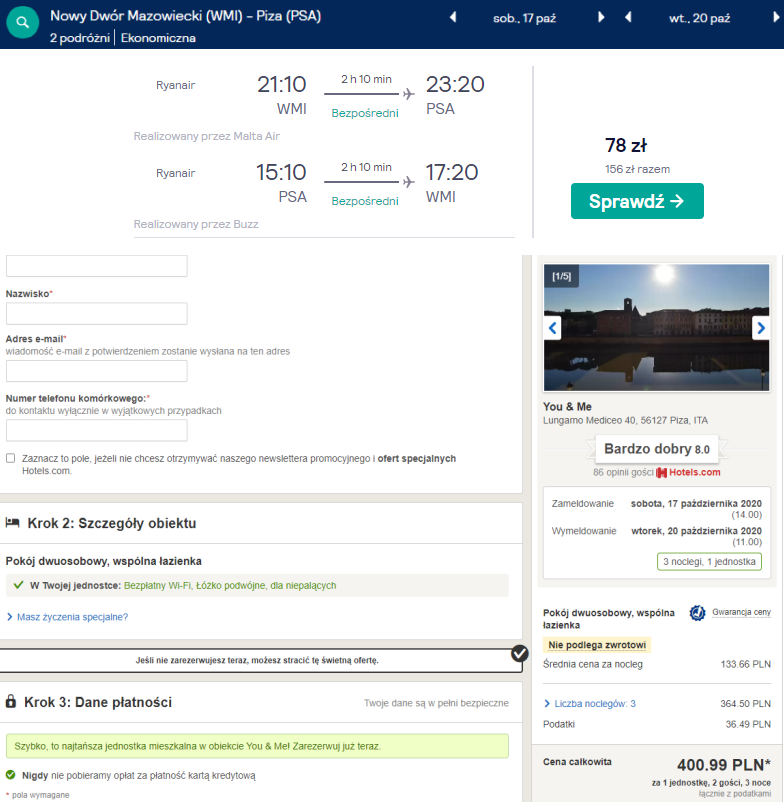
Task: Open the You & Me hotel photo
Action: click(656, 327)
